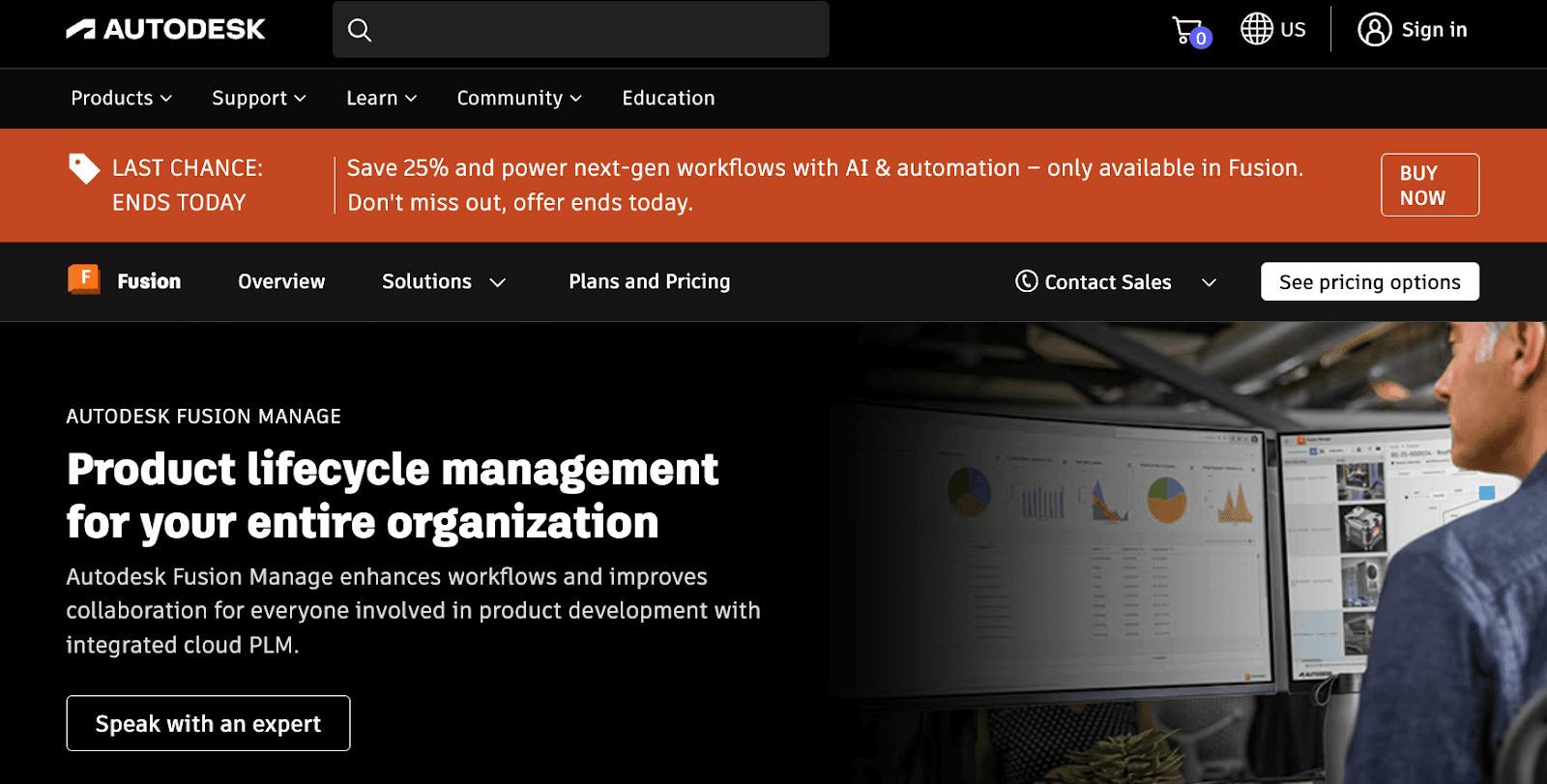The height and width of the screenshot is (784, 1547).
Task: Go to the Education page
Action: (668, 98)
